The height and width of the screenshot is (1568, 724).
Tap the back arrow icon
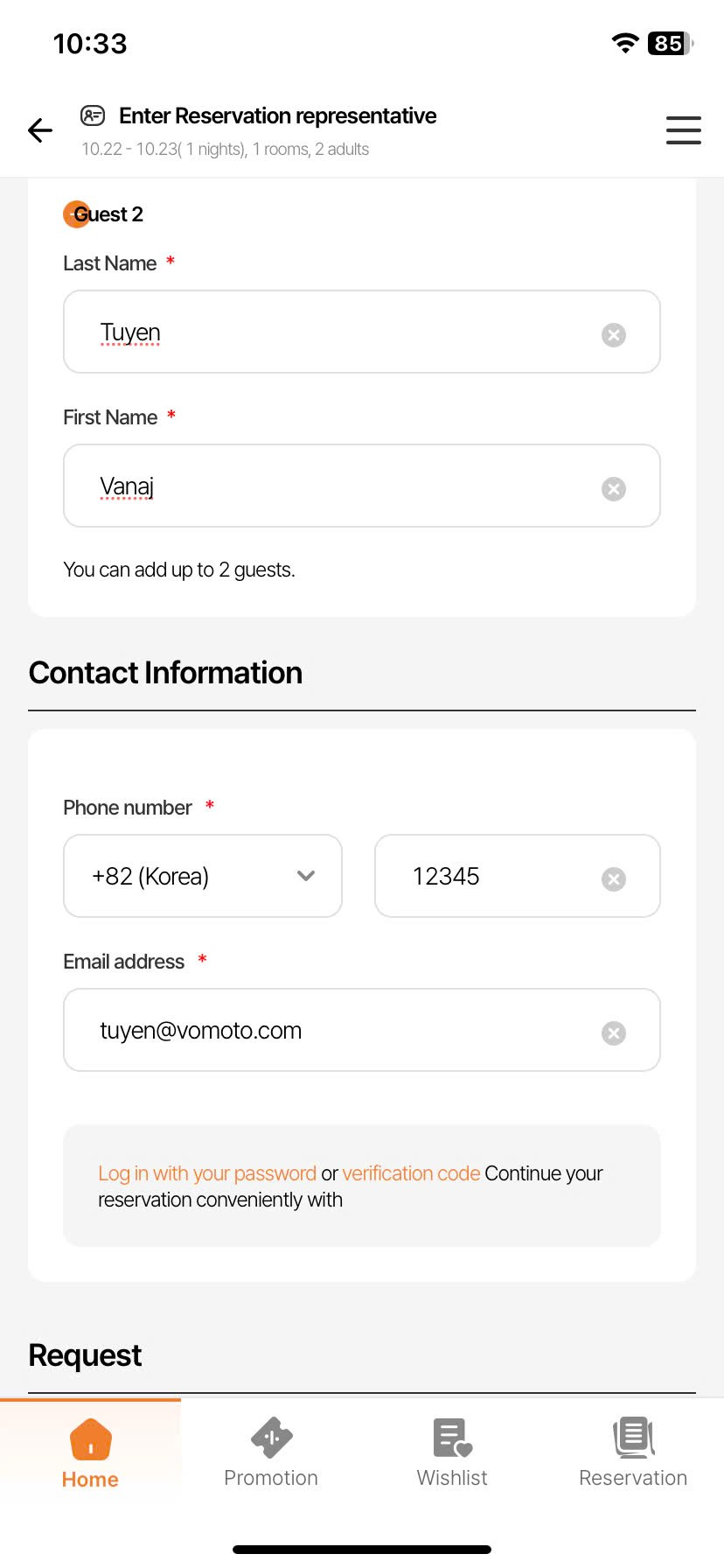(40, 130)
